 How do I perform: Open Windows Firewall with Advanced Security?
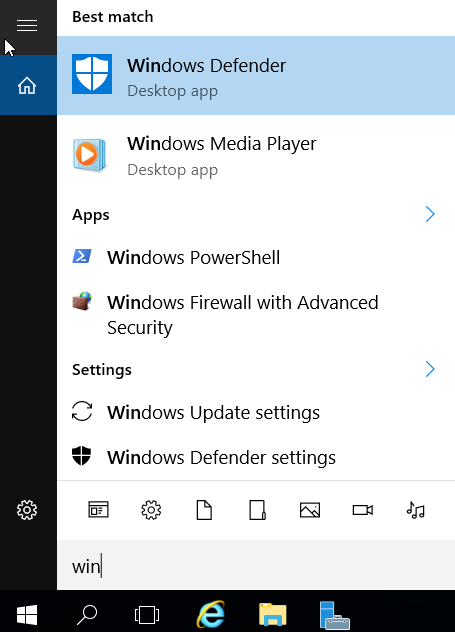click(x=256, y=314)
